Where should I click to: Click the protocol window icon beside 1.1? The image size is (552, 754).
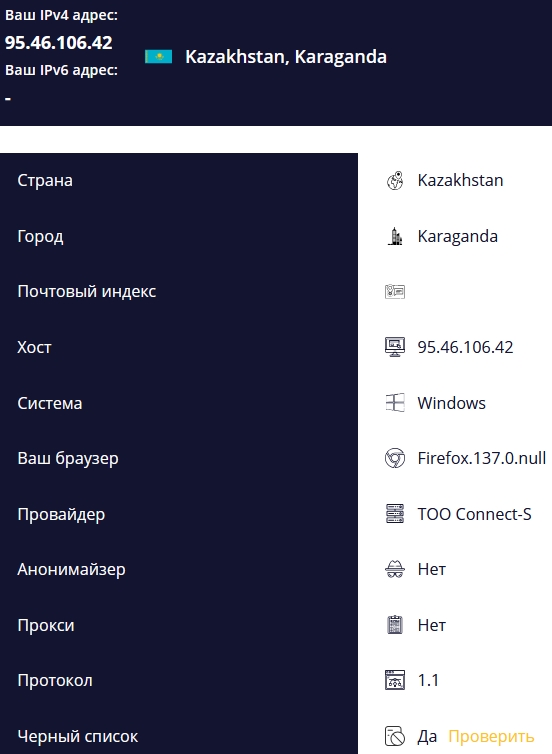click(395, 680)
